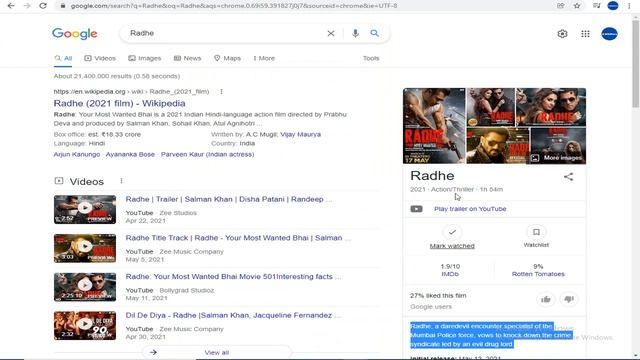This screenshot has height=360, width=640.
Task: Open the IMDb 1.9/10 rating link
Action: pos(450,270)
